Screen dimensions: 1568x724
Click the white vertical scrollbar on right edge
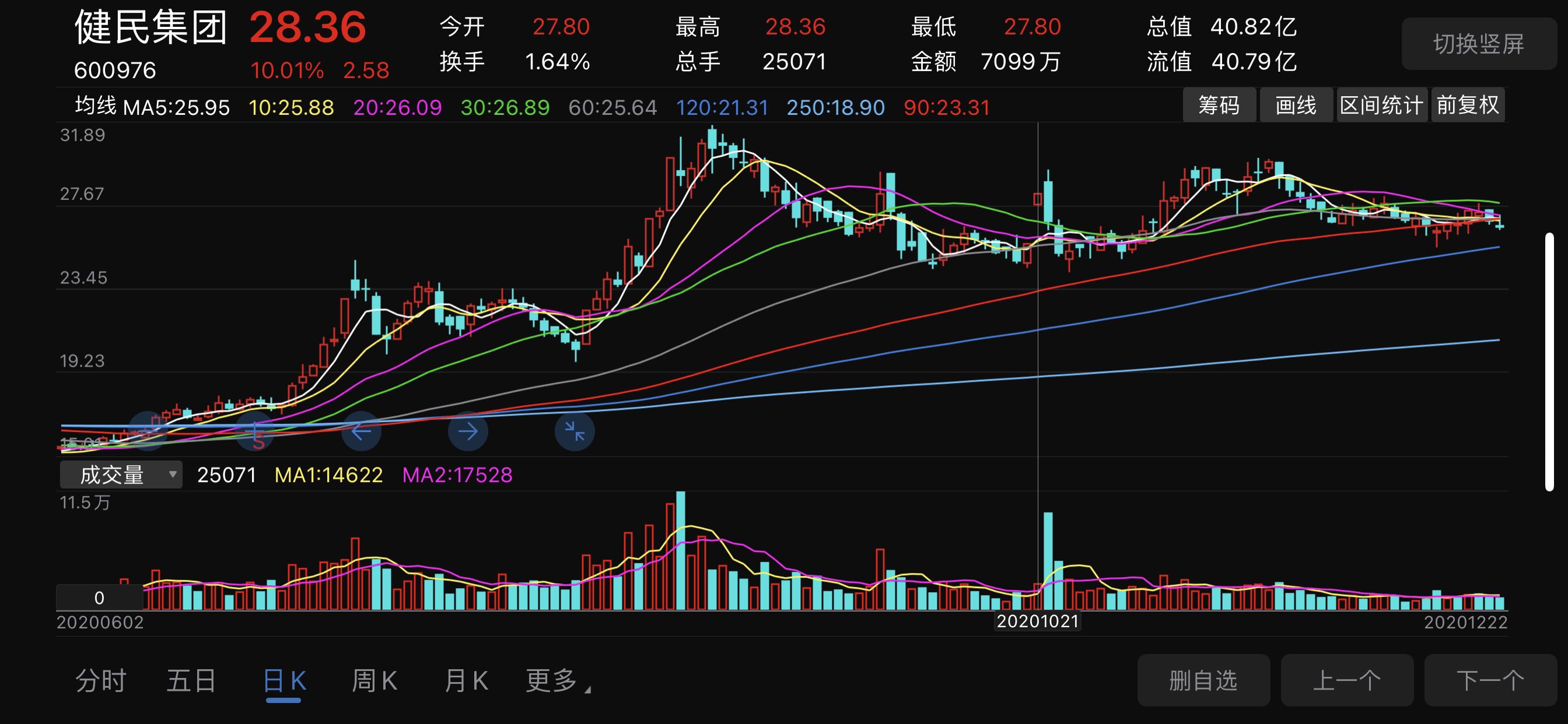pyautogui.click(x=1550, y=361)
